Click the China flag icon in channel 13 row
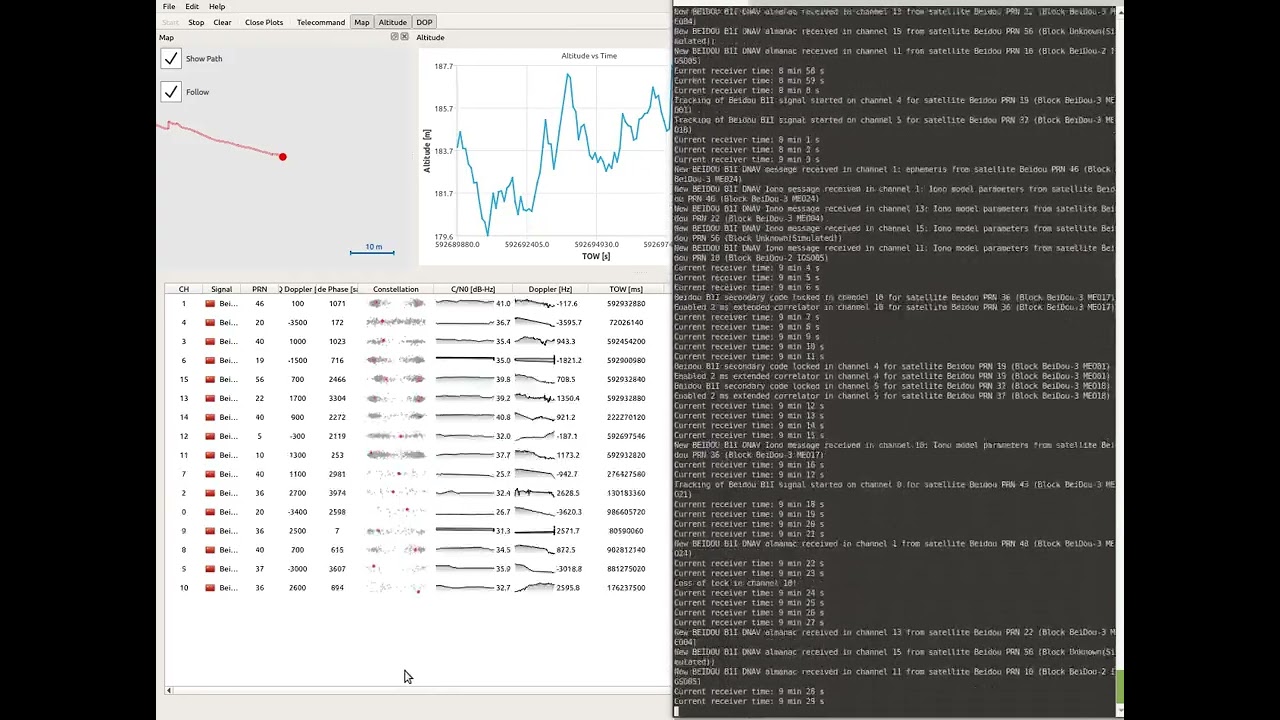Image resolution: width=1280 pixels, height=720 pixels. point(210,398)
